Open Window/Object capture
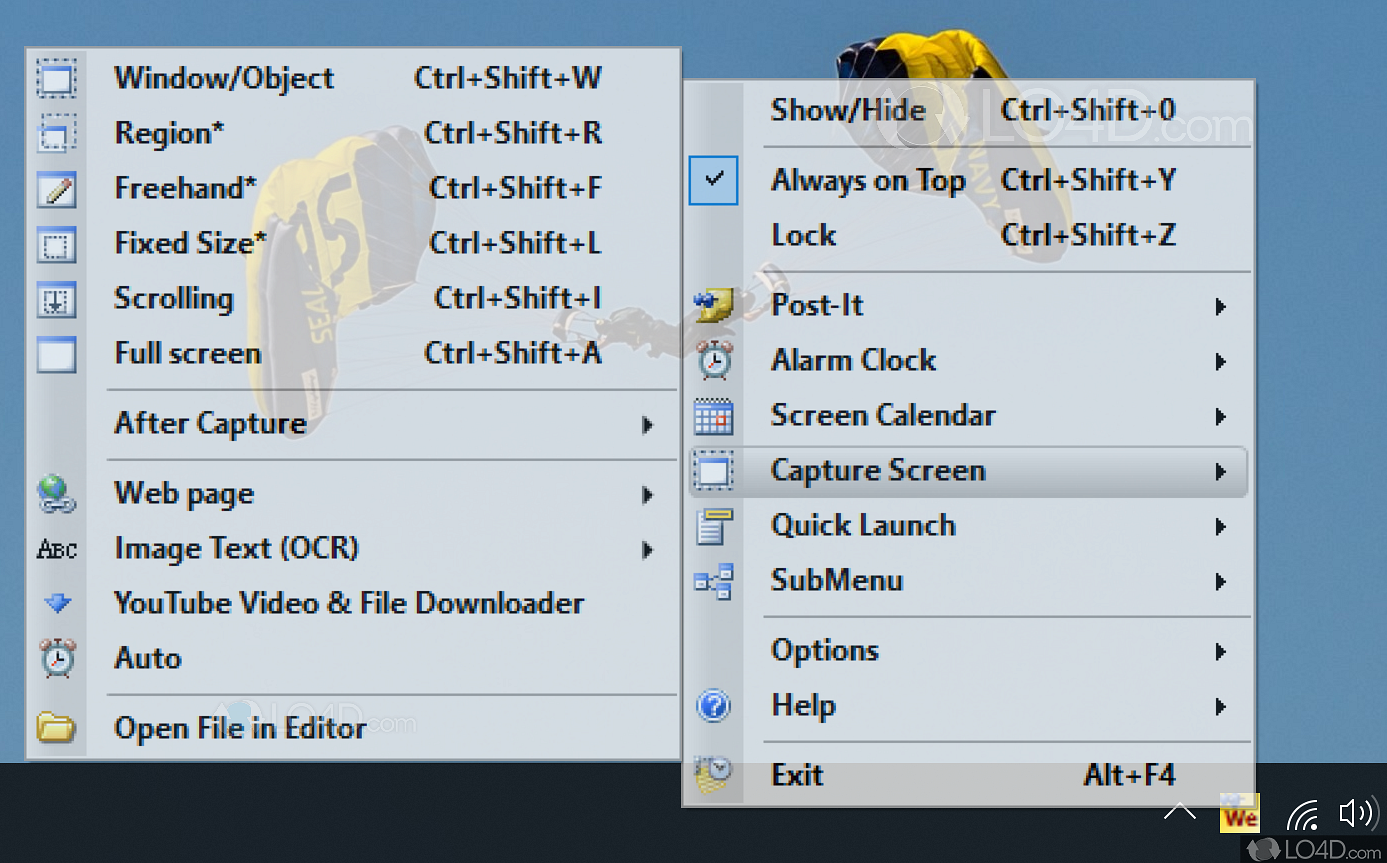The height and width of the screenshot is (863, 1387). 224,78
